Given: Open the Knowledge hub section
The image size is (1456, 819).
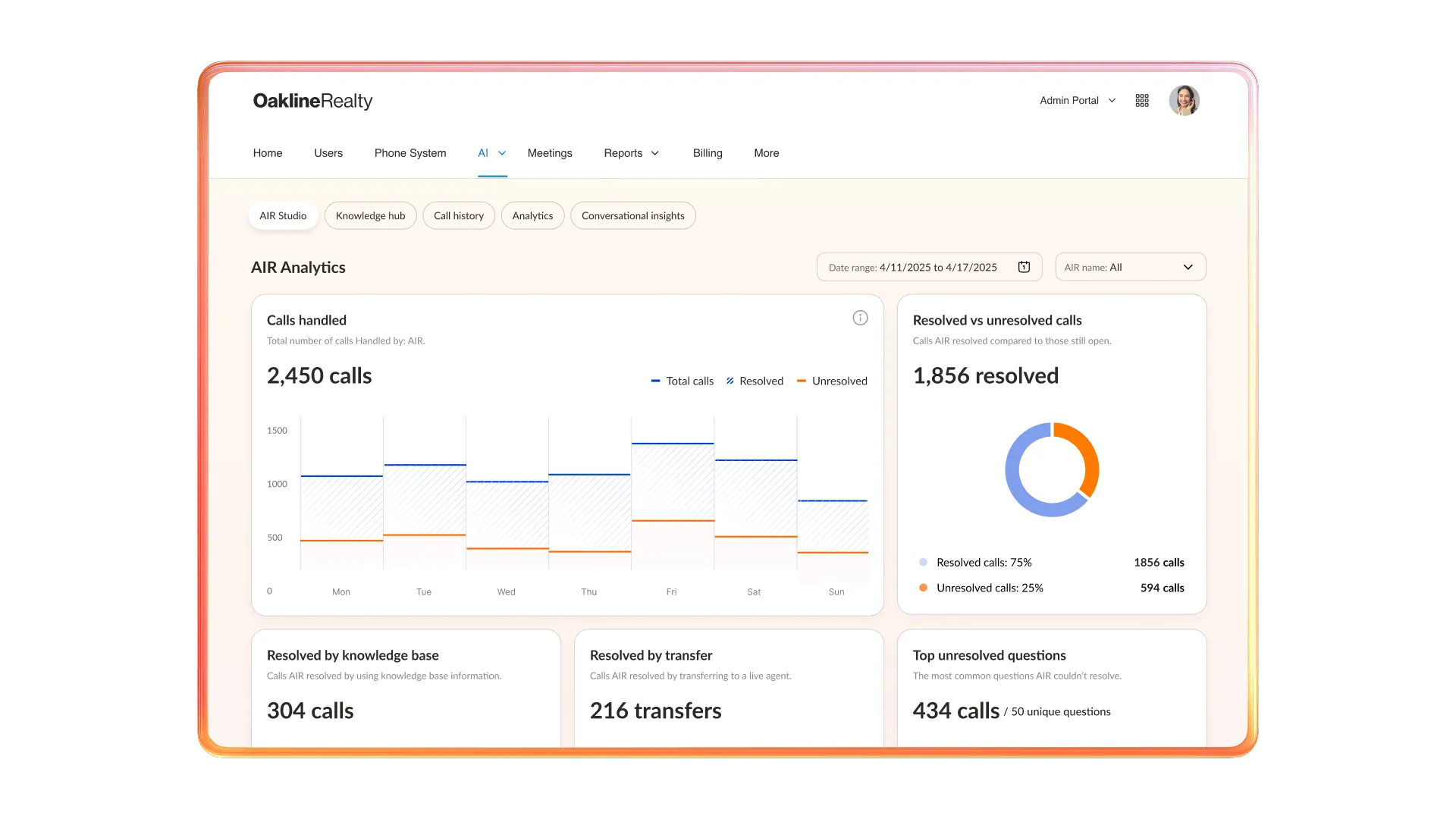Looking at the screenshot, I should pos(370,215).
